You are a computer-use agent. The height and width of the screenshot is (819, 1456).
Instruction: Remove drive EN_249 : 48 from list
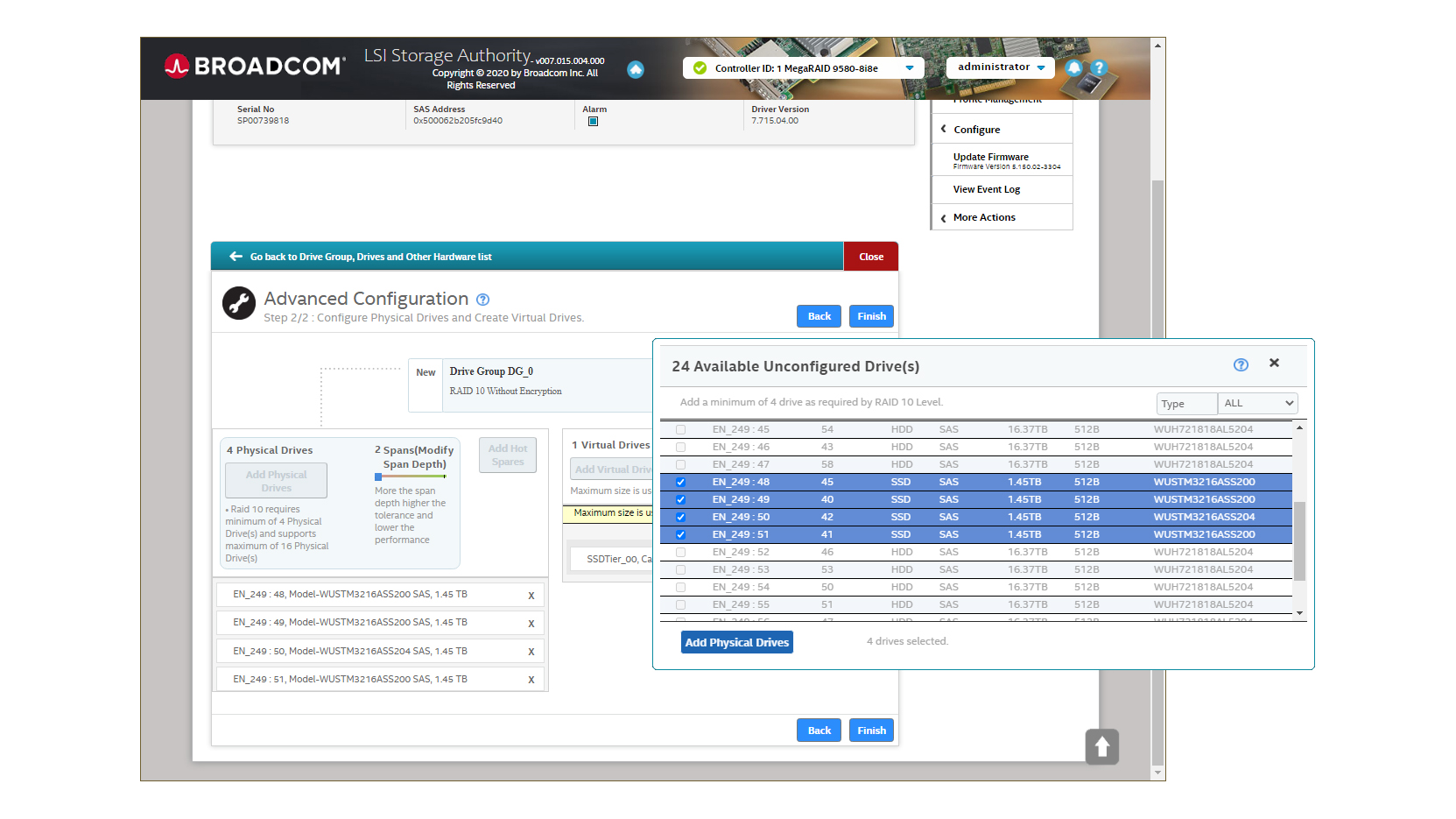531,596
